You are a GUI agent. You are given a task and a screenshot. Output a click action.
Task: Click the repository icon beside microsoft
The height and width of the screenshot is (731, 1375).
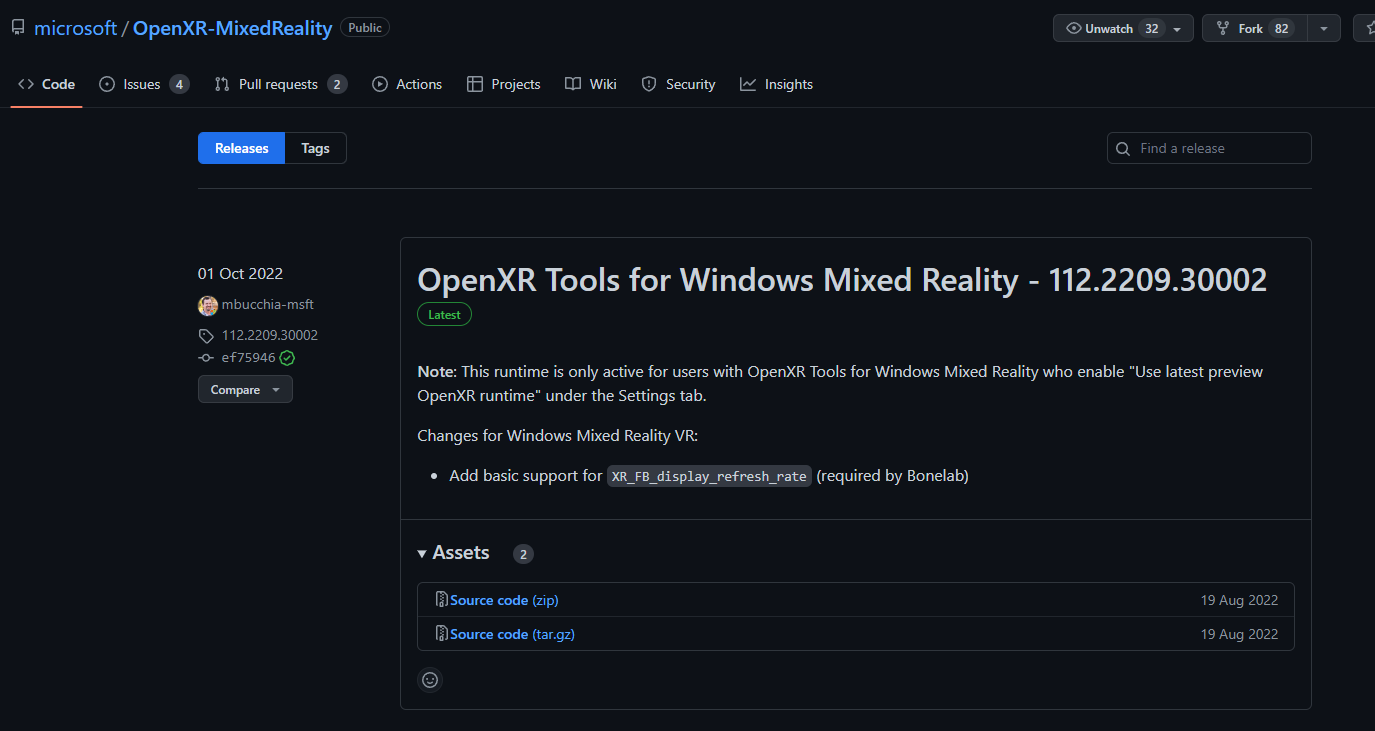coord(18,28)
